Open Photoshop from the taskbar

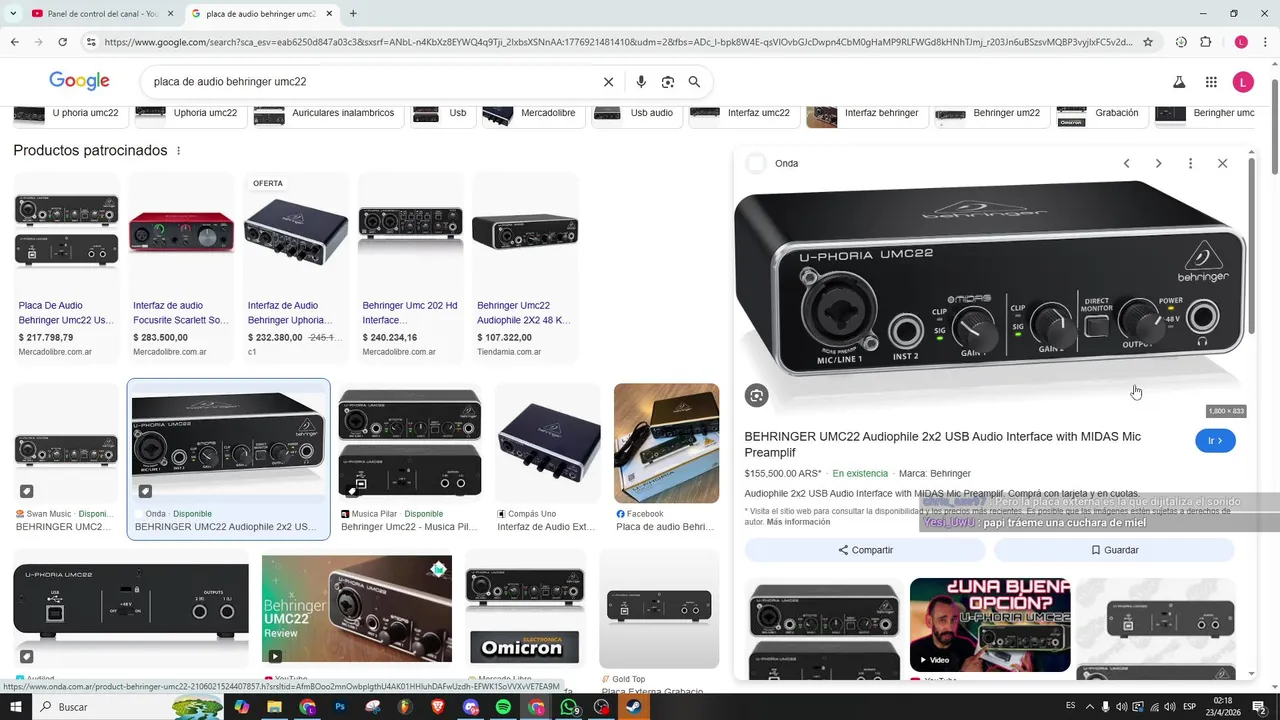pos(340,707)
